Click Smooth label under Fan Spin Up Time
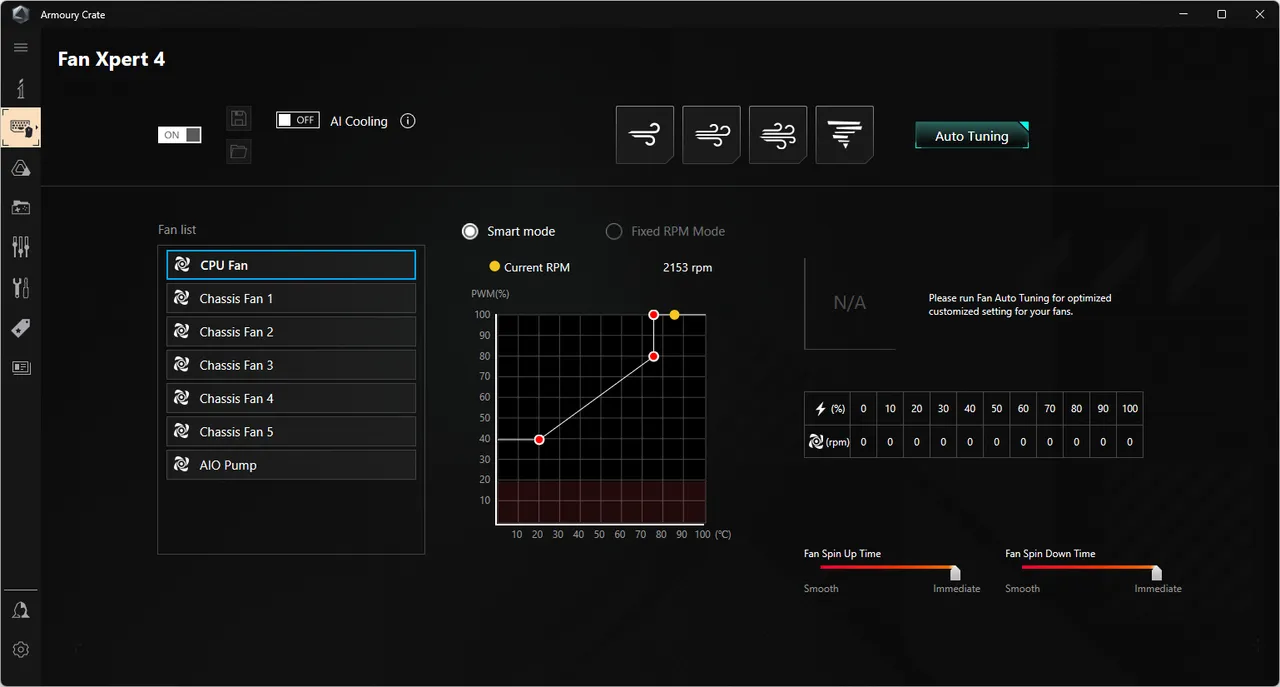The height and width of the screenshot is (687, 1280). (821, 589)
